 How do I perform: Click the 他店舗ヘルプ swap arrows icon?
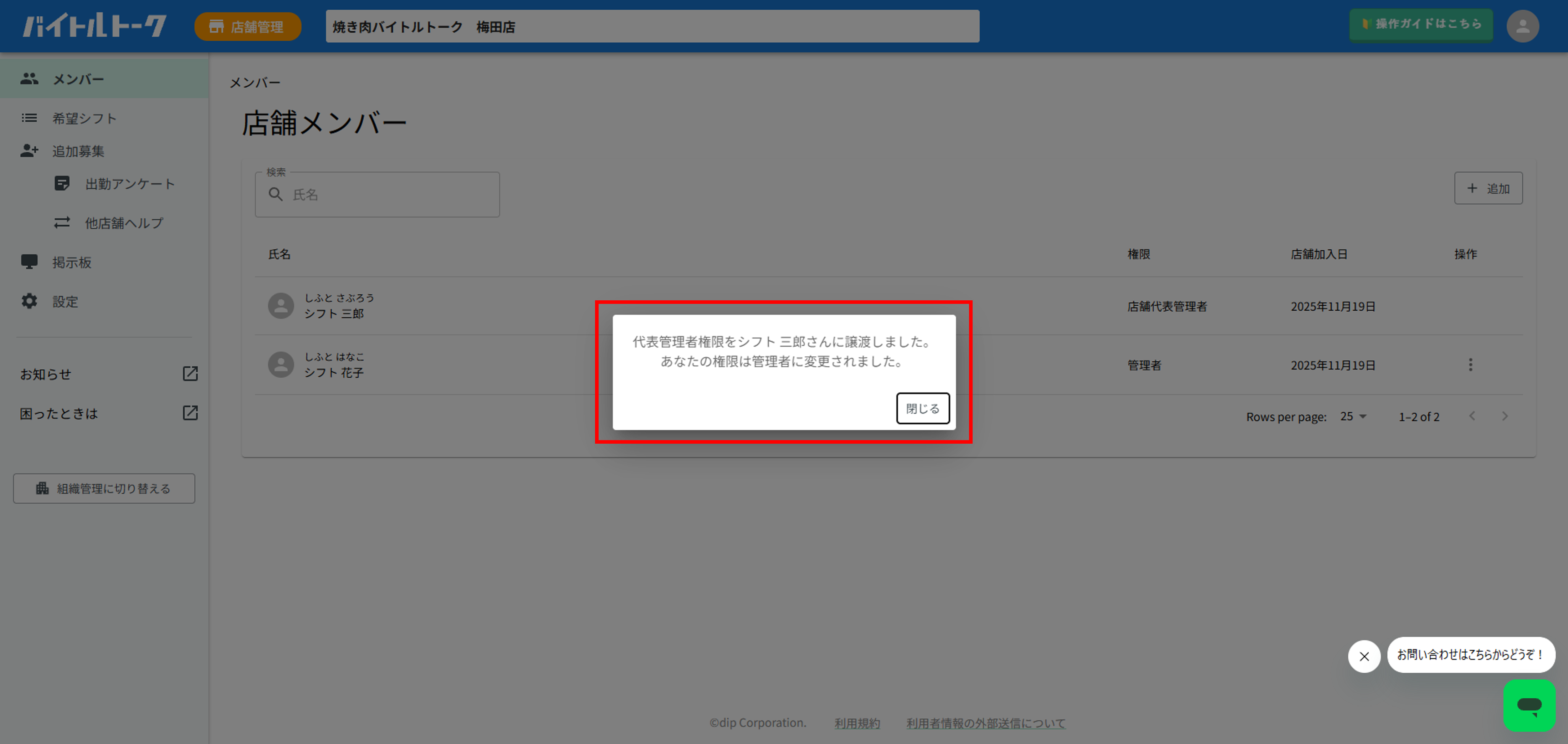coord(62,223)
